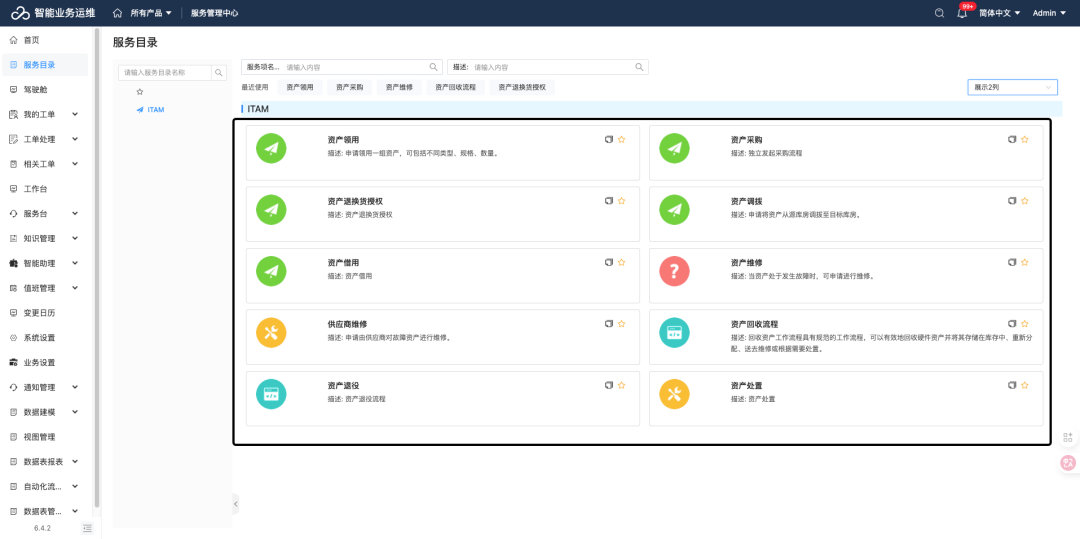Click the catalog name search magnifier button
The height and width of the screenshot is (539, 1080).
(218, 72)
